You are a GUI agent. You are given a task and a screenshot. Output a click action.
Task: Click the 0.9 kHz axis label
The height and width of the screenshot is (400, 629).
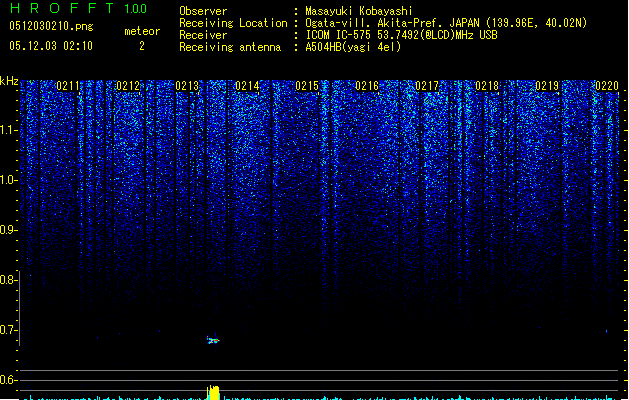coord(8,230)
